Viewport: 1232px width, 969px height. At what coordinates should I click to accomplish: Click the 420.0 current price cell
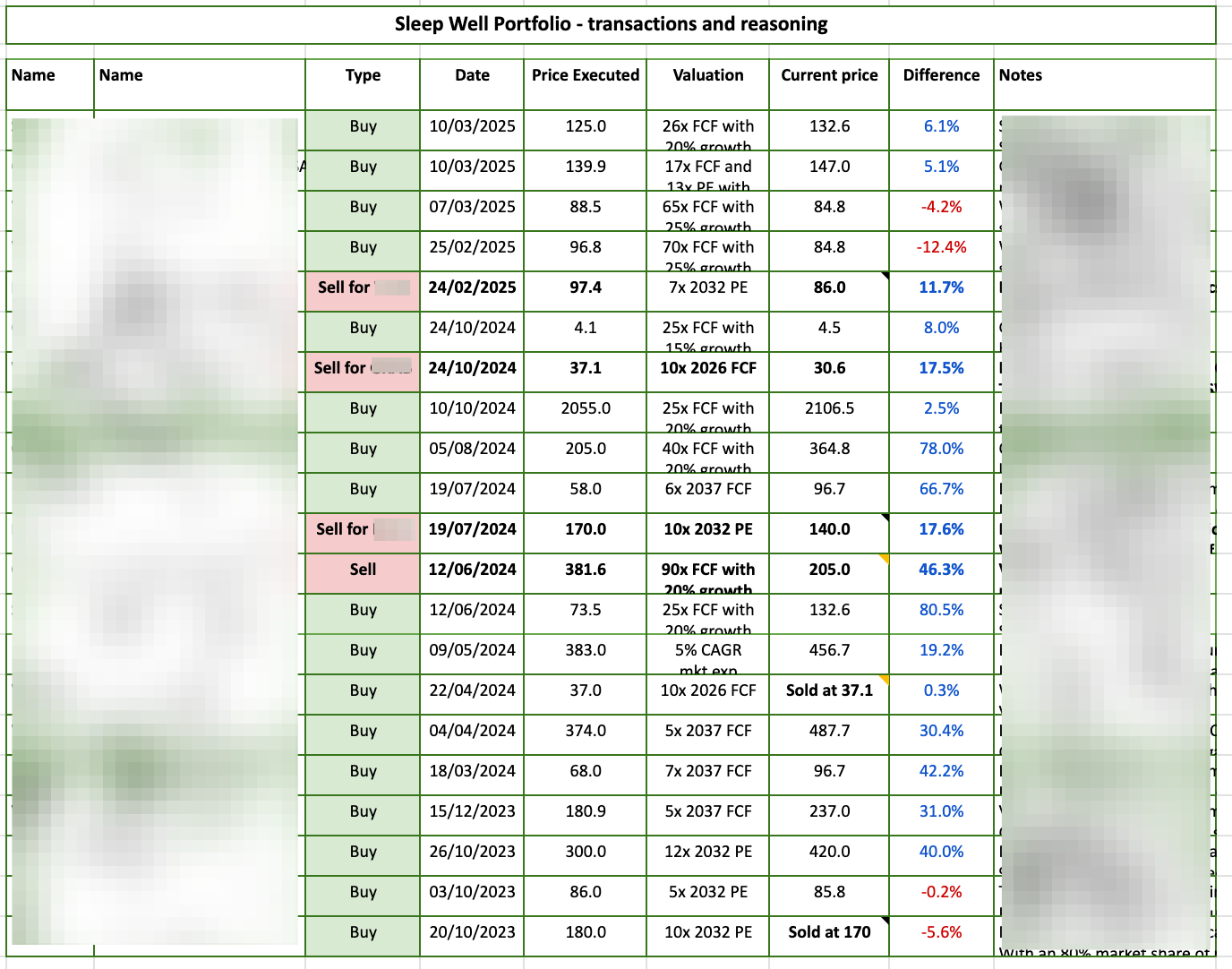click(829, 856)
